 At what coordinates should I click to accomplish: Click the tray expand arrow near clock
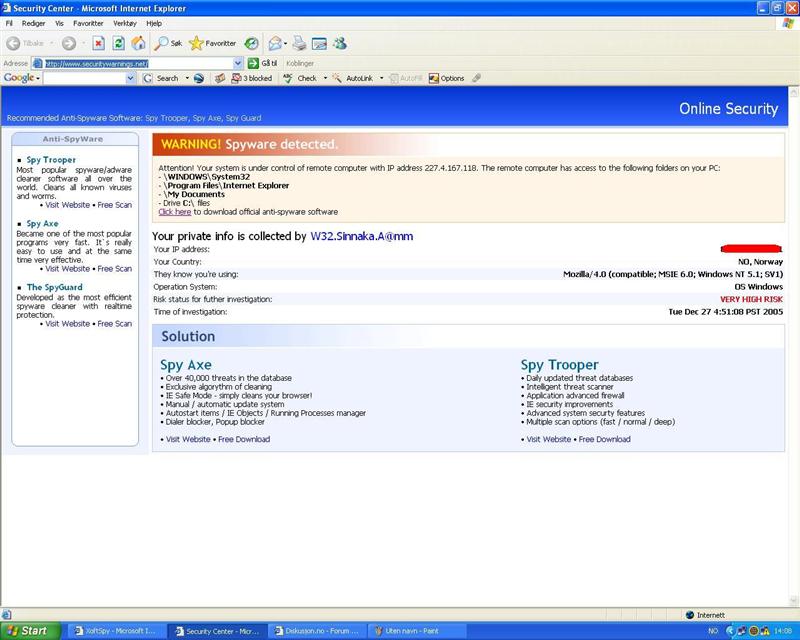(x=730, y=631)
